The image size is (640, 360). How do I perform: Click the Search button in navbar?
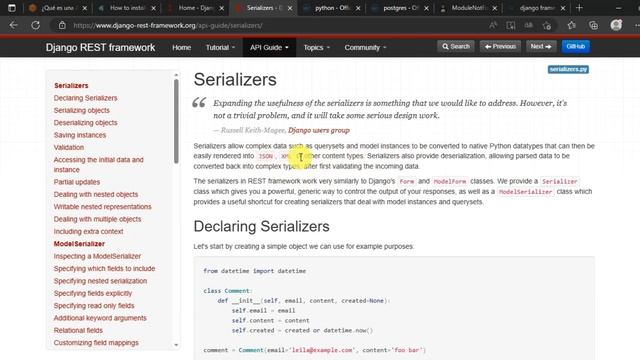[x=456, y=47]
